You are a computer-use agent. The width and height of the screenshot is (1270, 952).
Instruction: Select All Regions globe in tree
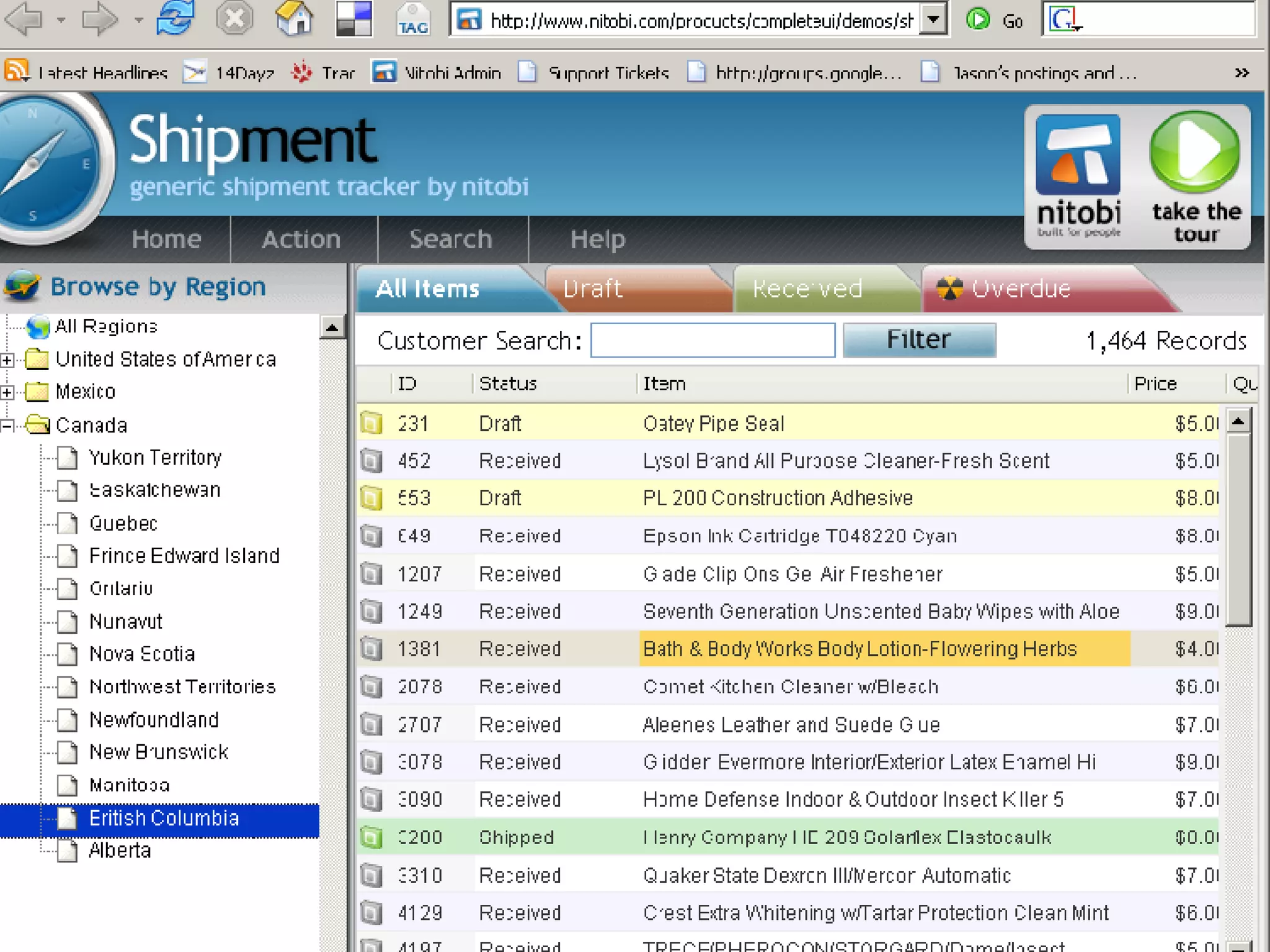click(x=38, y=327)
